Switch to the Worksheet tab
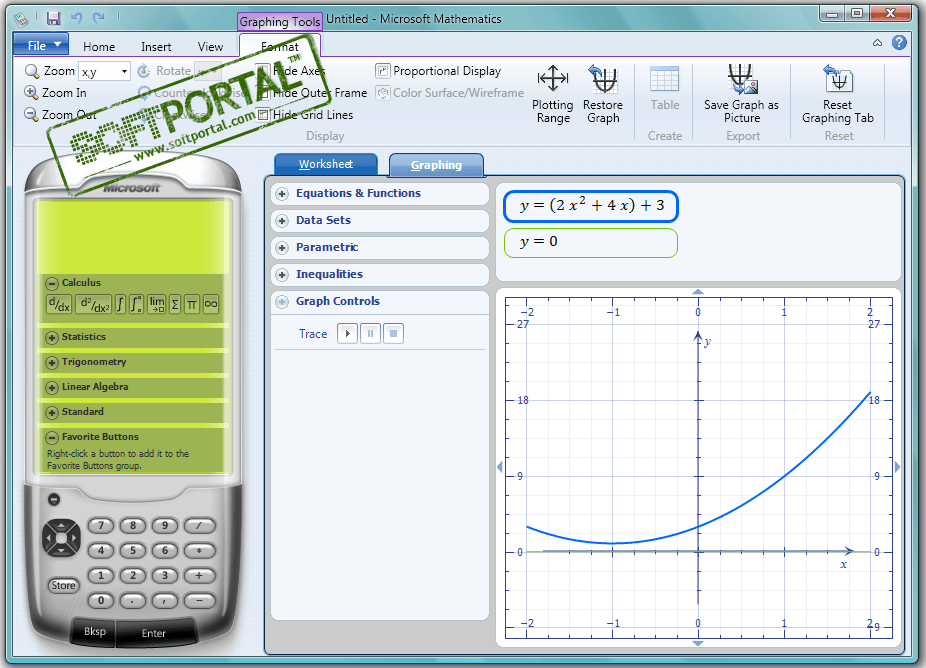Viewport: 926px width, 668px height. coord(325,164)
